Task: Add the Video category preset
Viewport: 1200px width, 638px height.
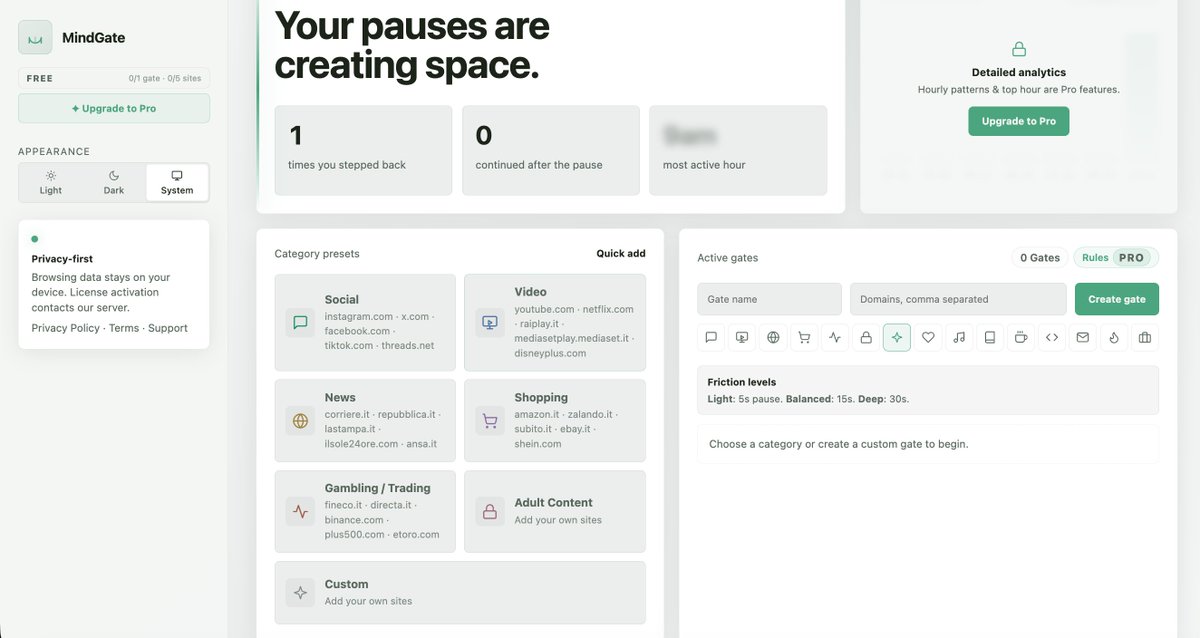Action: (555, 323)
